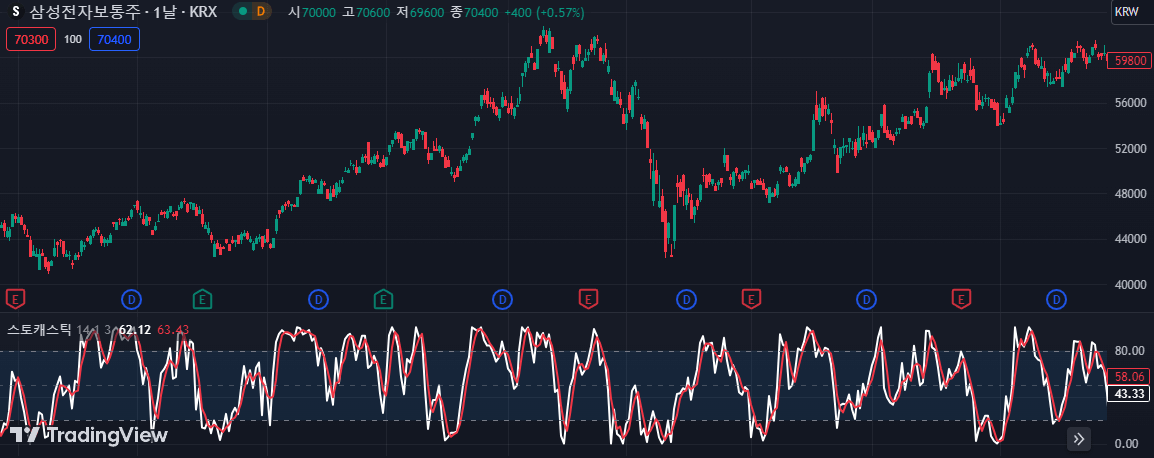The image size is (1154, 458).
Task: Click the 시70000 open value
Action: tap(311, 13)
